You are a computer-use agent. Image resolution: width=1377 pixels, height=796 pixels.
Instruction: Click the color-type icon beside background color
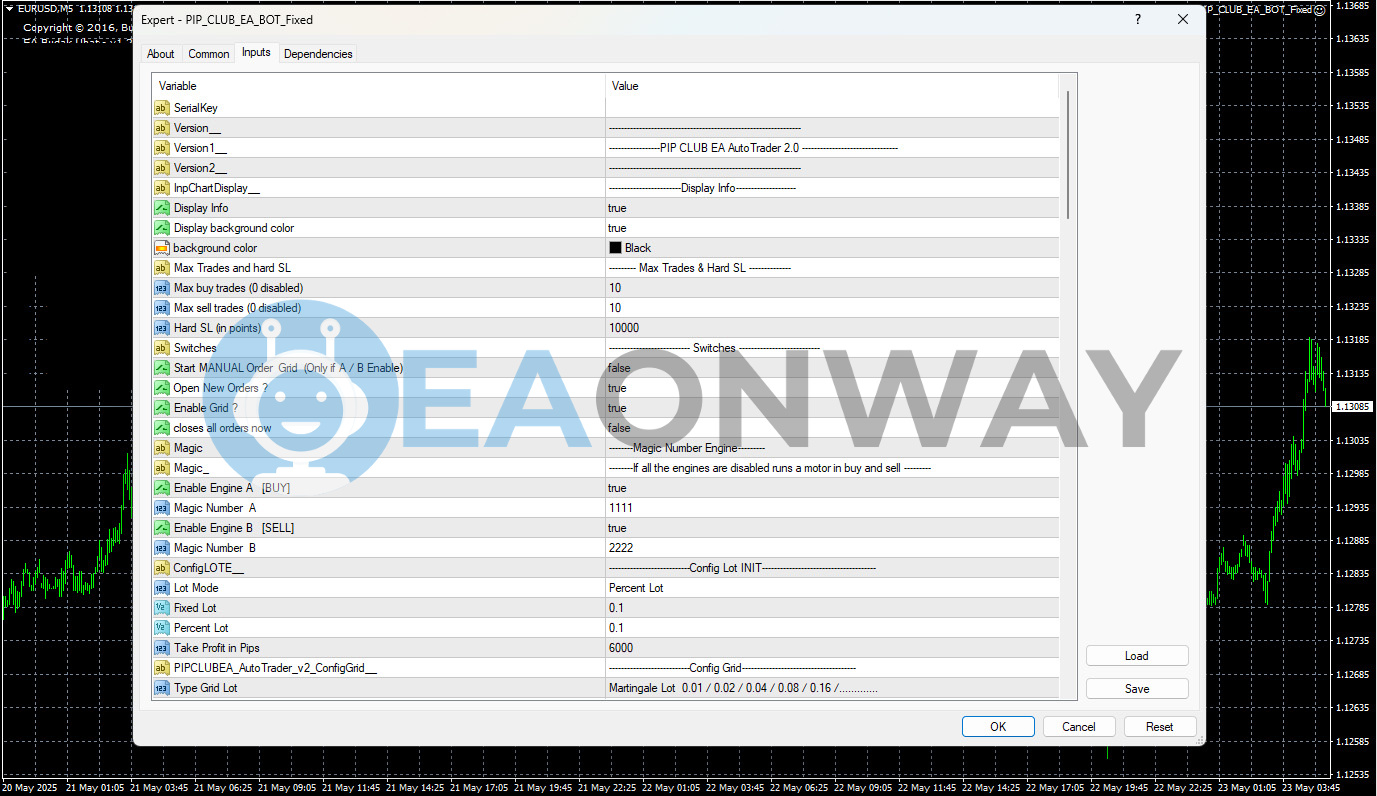tap(161, 248)
